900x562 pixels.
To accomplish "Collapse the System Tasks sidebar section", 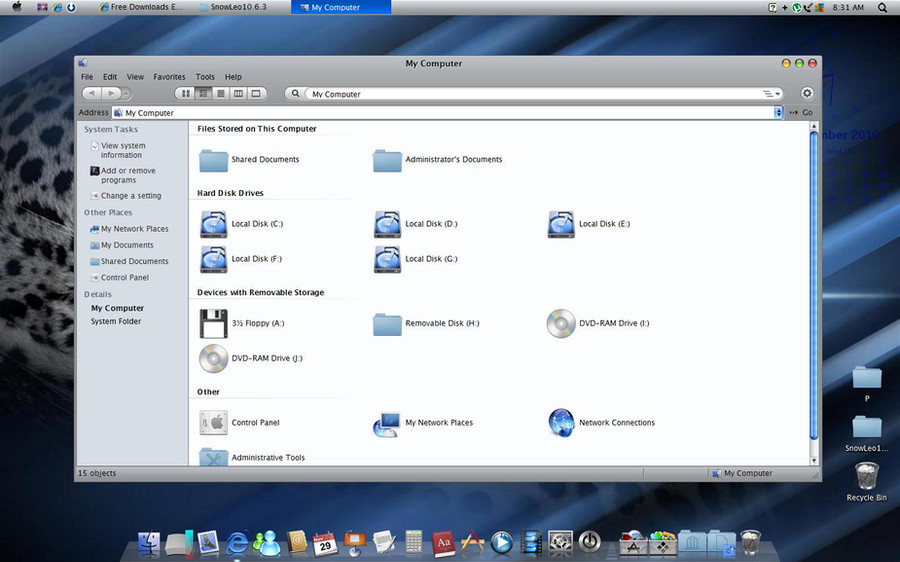I will click(x=111, y=130).
